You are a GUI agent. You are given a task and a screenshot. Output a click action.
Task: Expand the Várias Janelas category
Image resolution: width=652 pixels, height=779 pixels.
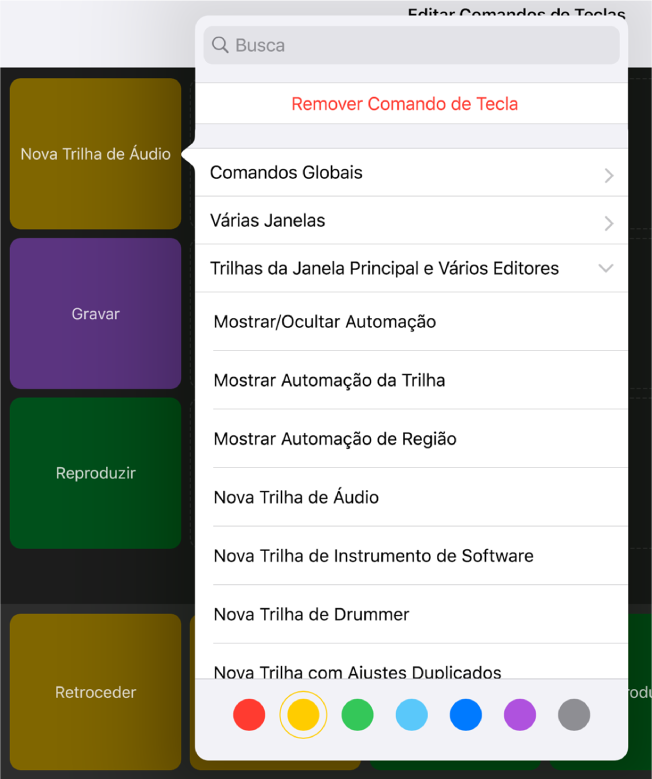coord(411,221)
